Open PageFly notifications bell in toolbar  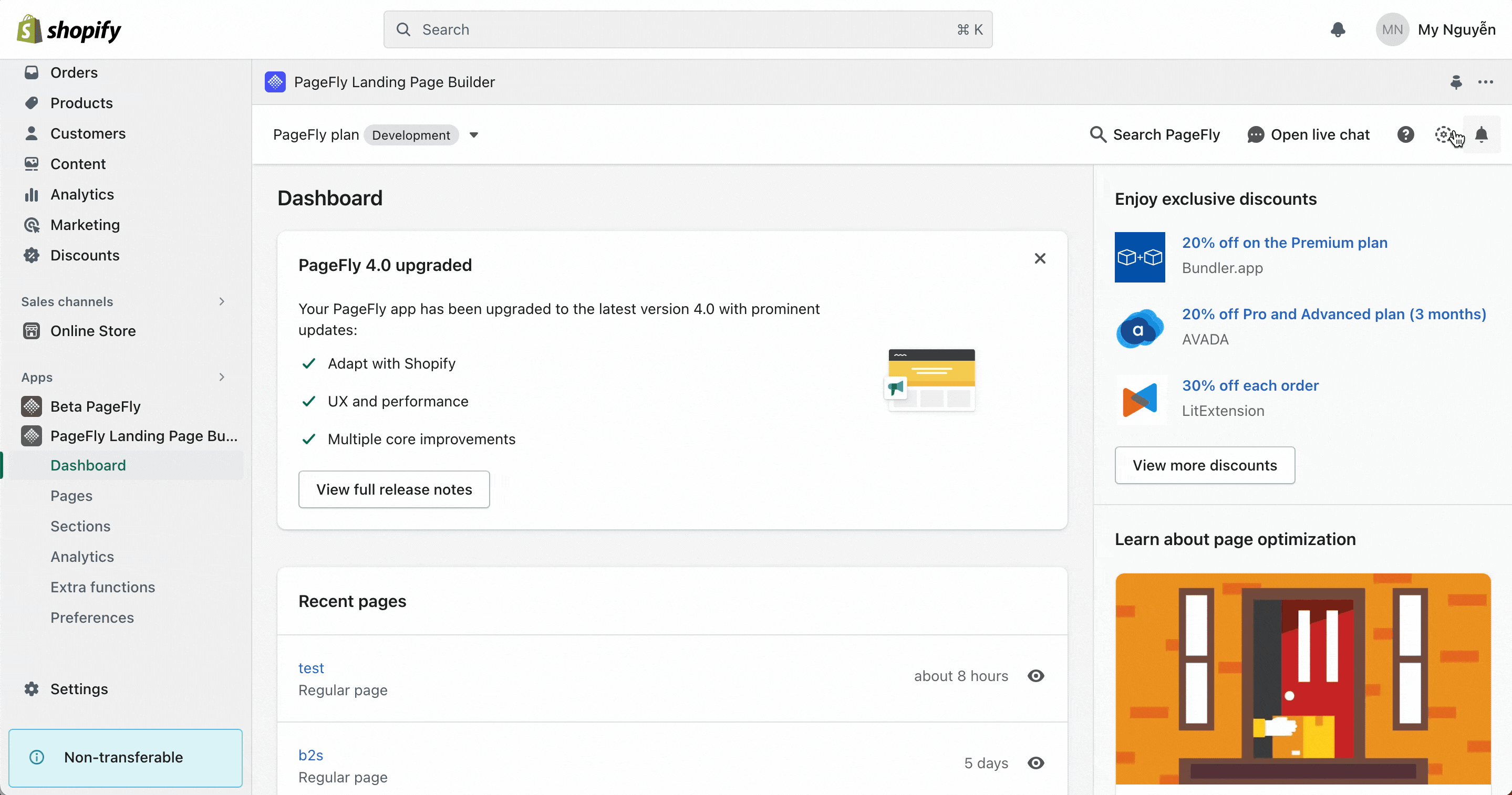(x=1482, y=134)
